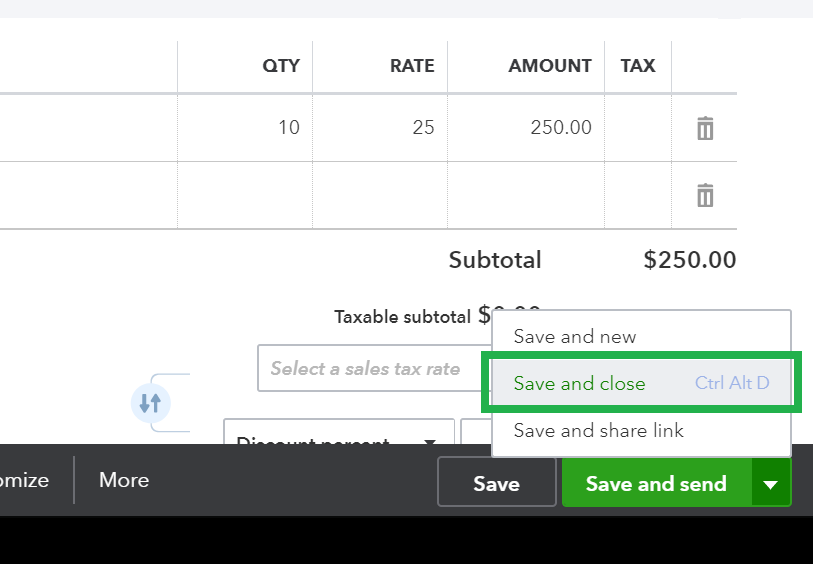The height and width of the screenshot is (564, 813).
Task: Click the empty QTY cell in second row
Action: click(x=245, y=195)
